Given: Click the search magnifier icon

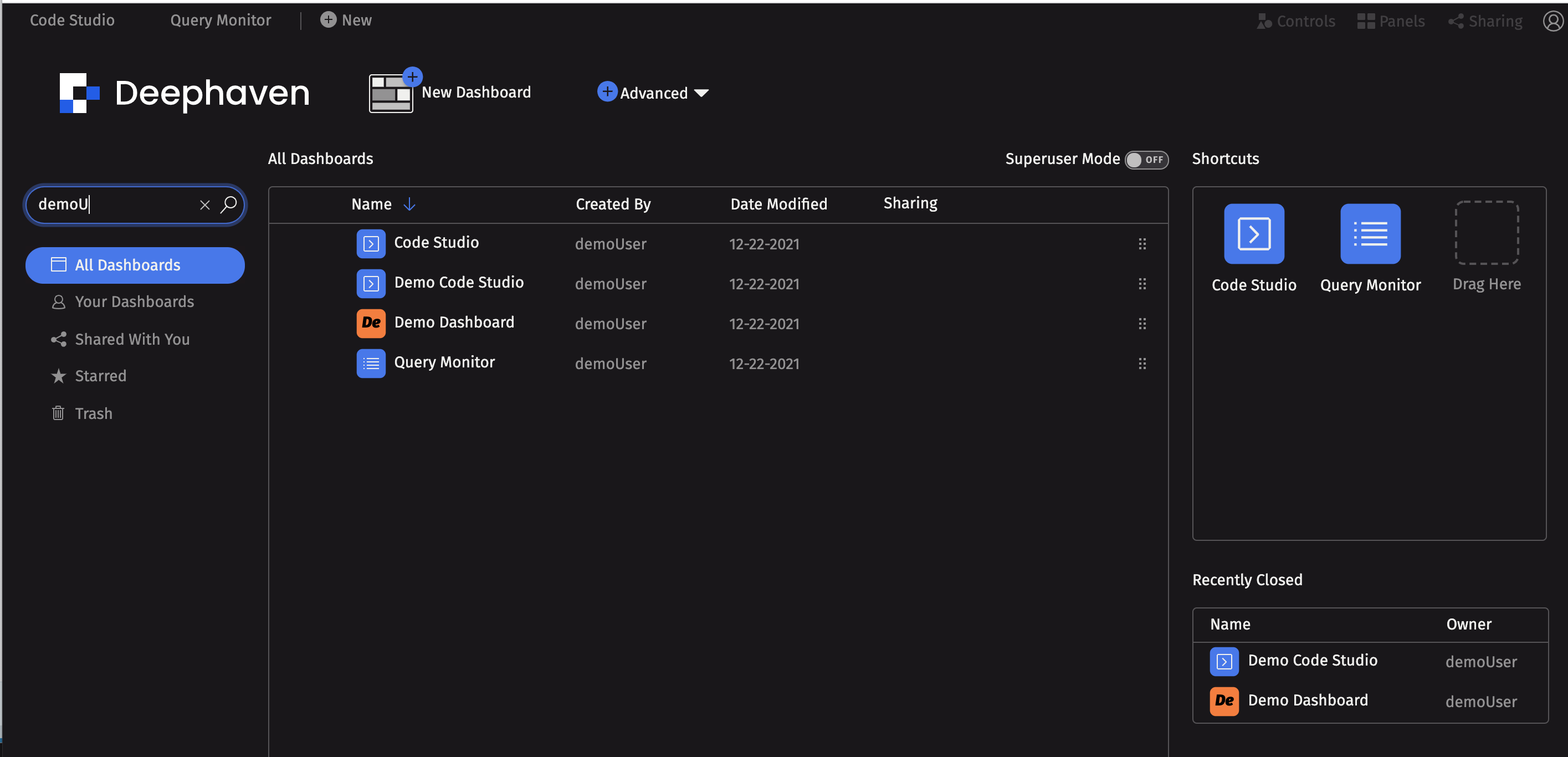Looking at the screenshot, I should tap(228, 204).
